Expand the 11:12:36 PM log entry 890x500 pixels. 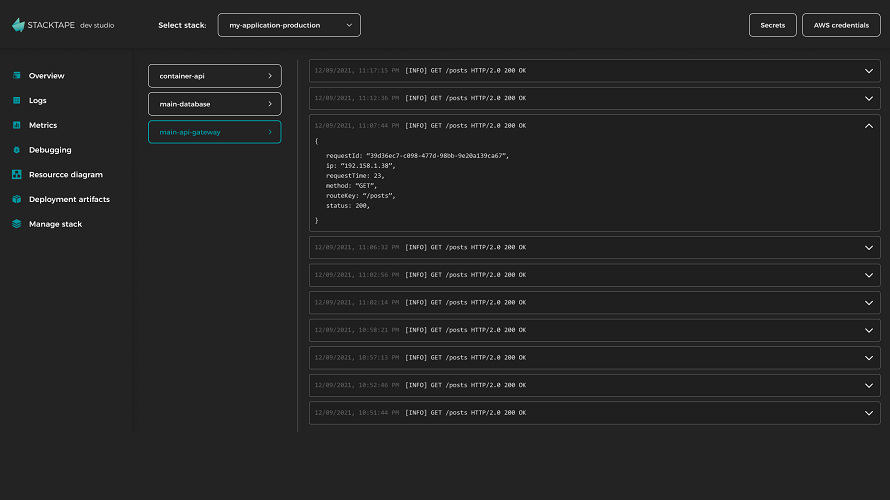pos(868,98)
